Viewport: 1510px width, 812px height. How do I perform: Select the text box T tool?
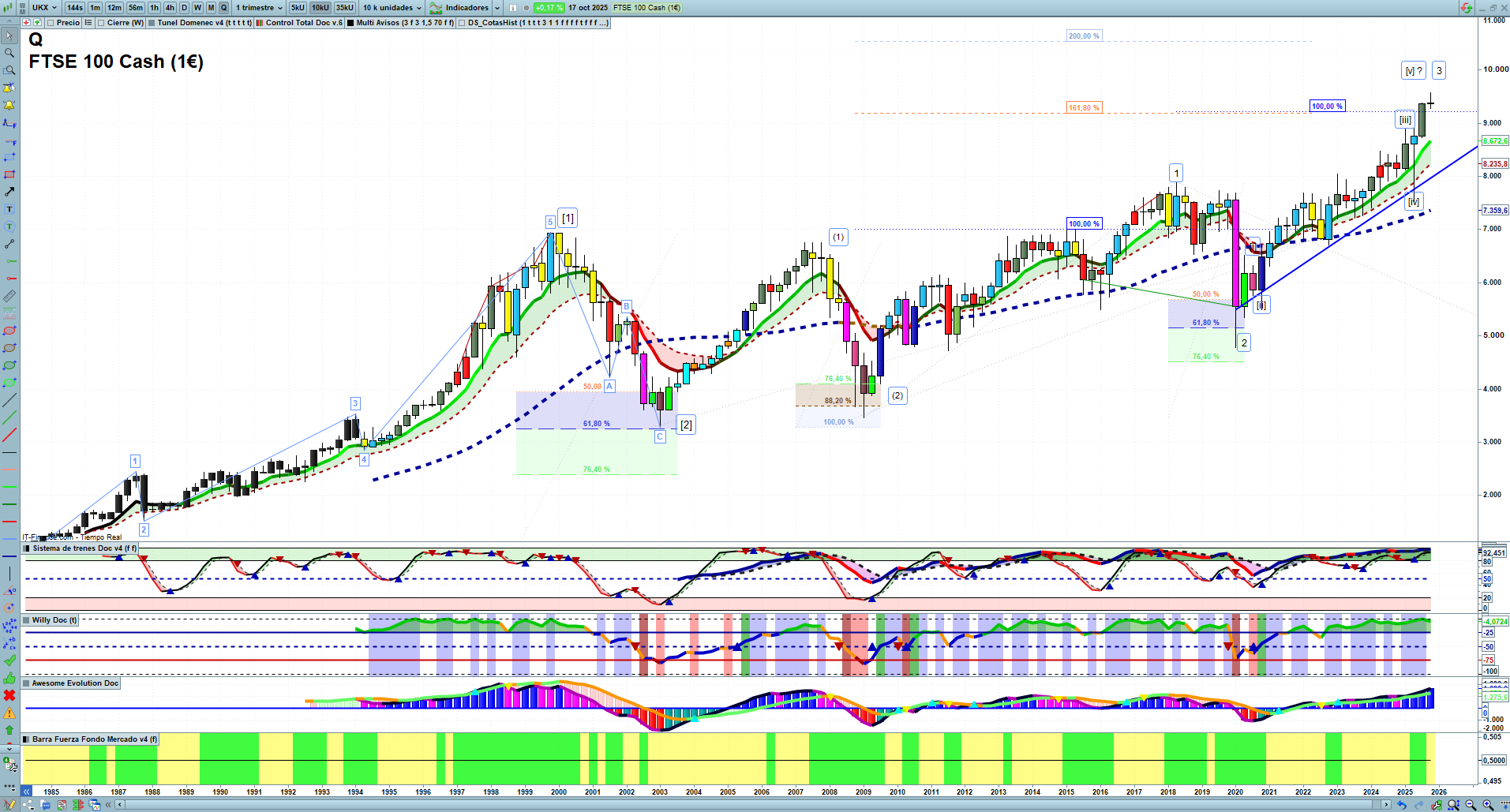pos(9,209)
